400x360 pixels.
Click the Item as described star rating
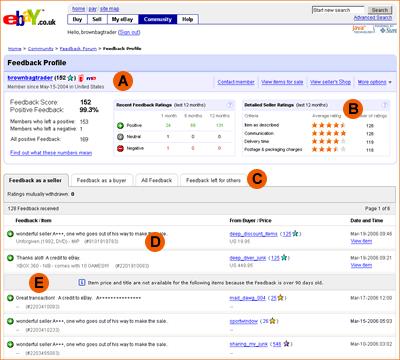(x=329, y=125)
